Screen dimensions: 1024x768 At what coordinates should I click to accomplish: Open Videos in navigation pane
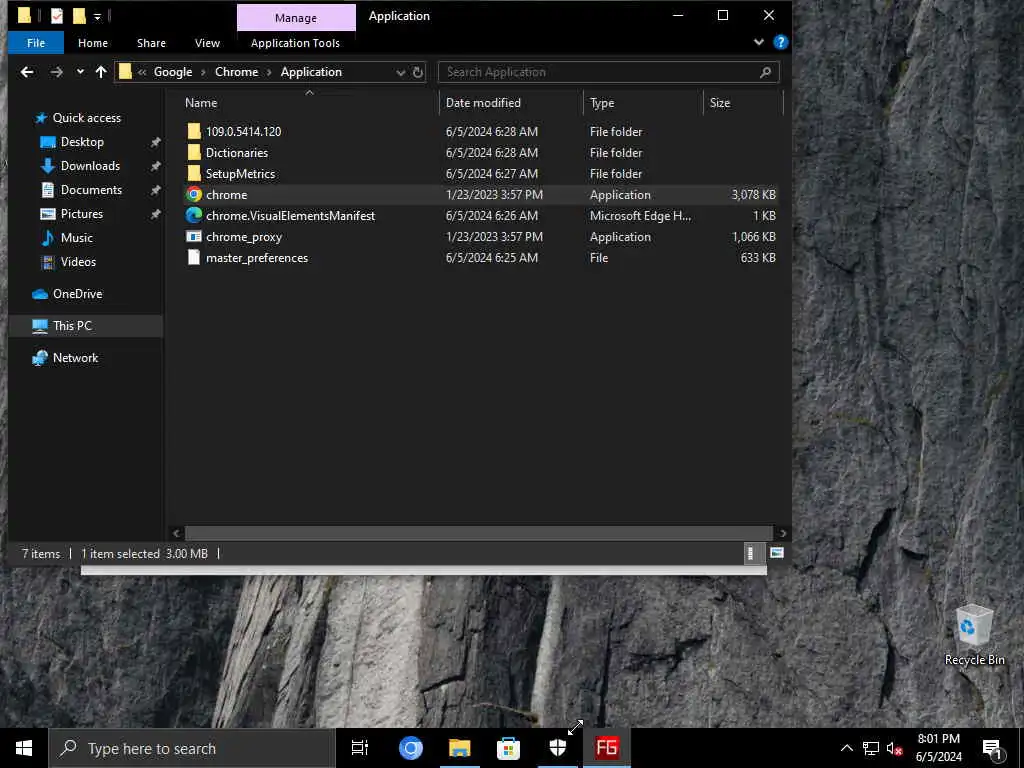click(x=78, y=261)
